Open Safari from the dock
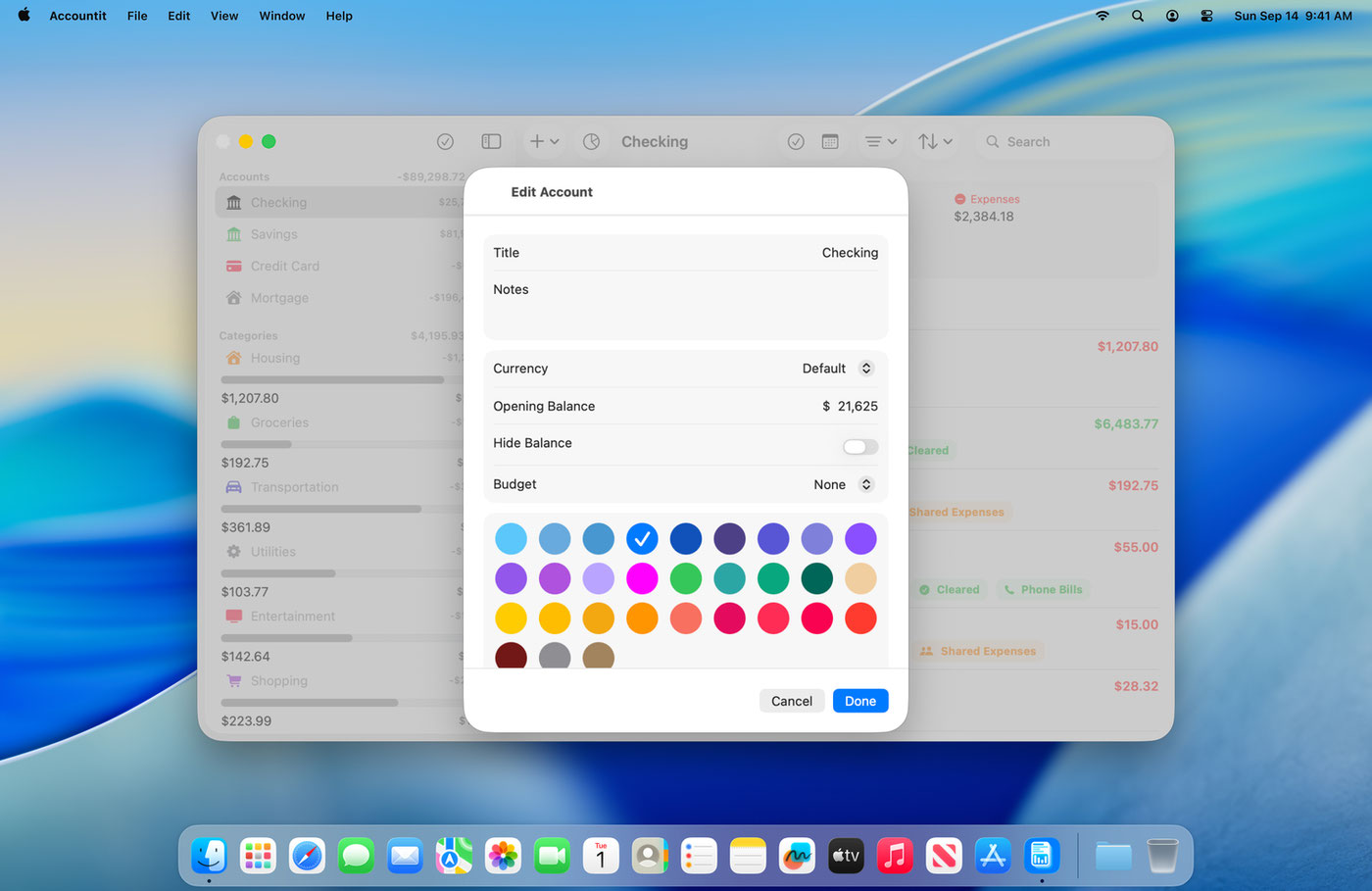 (x=307, y=856)
